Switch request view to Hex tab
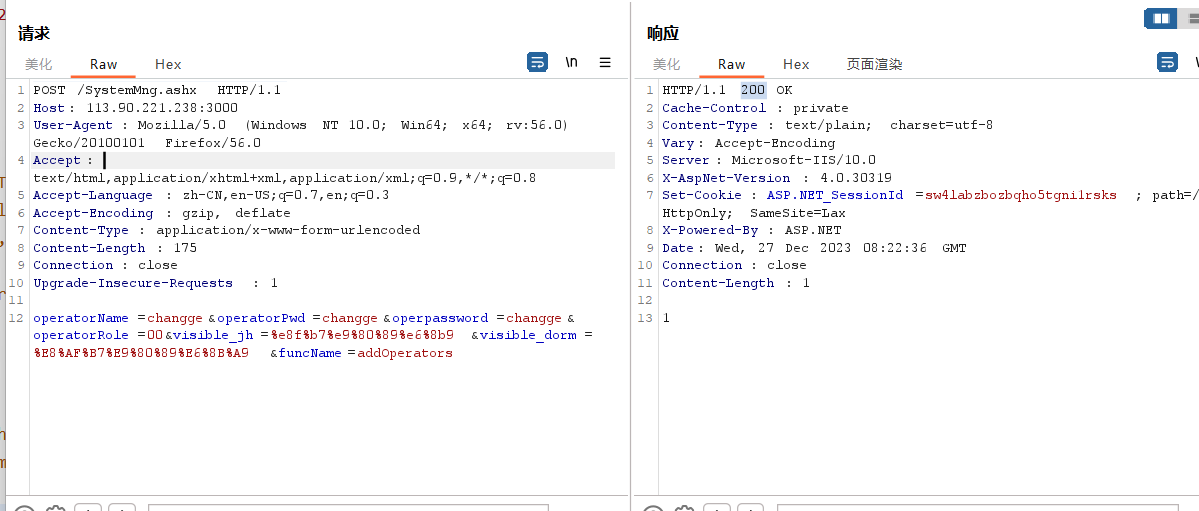Viewport: 1199px width, 511px height. (x=168, y=64)
